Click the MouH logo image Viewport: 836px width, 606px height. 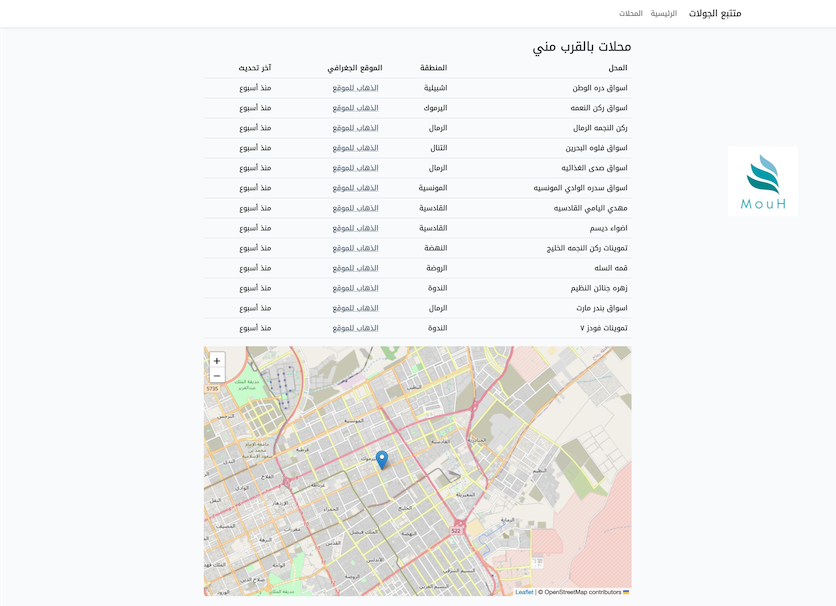(x=763, y=181)
